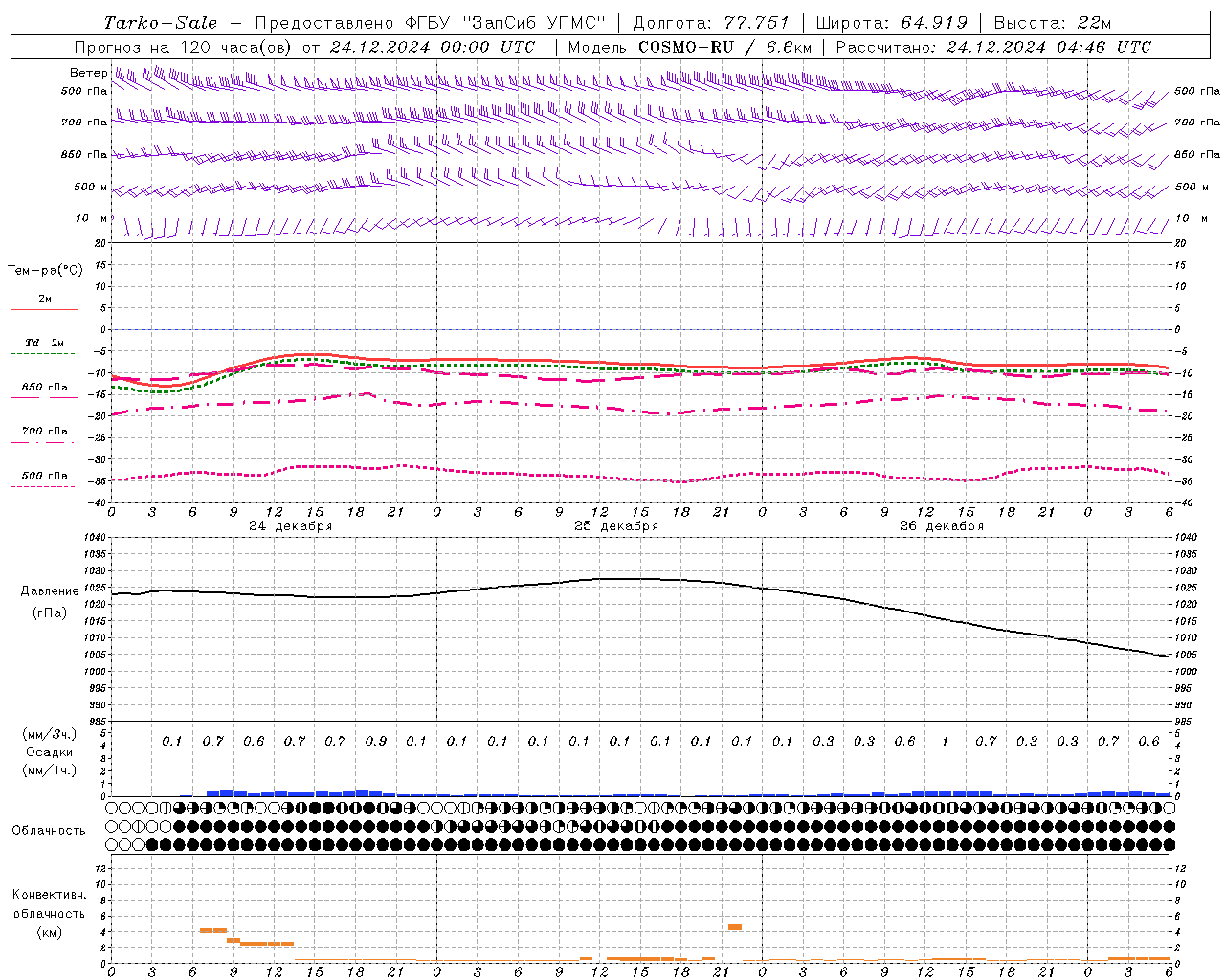Click the 'Рассчитано: 24.12.2024 04:46 UTC' timestamp
The height and width of the screenshot is (980, 1225).
[x=993, y=47]
